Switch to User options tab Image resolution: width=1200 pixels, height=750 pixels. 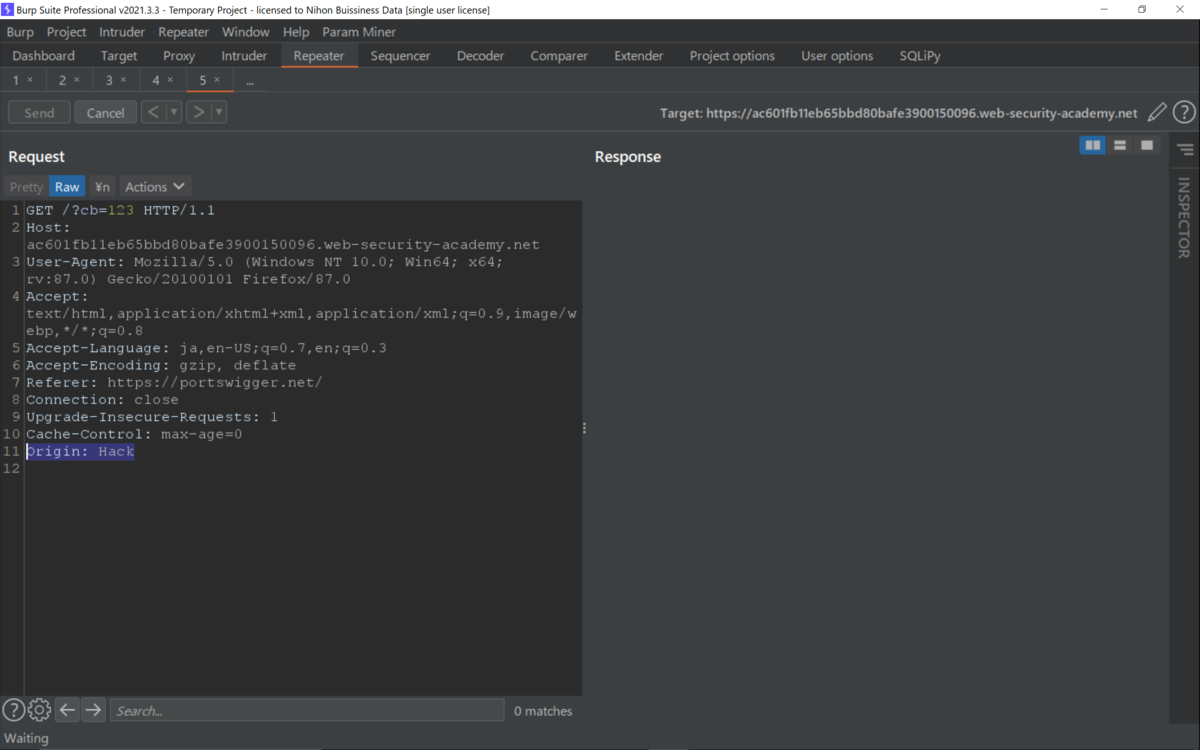(837, 56)
